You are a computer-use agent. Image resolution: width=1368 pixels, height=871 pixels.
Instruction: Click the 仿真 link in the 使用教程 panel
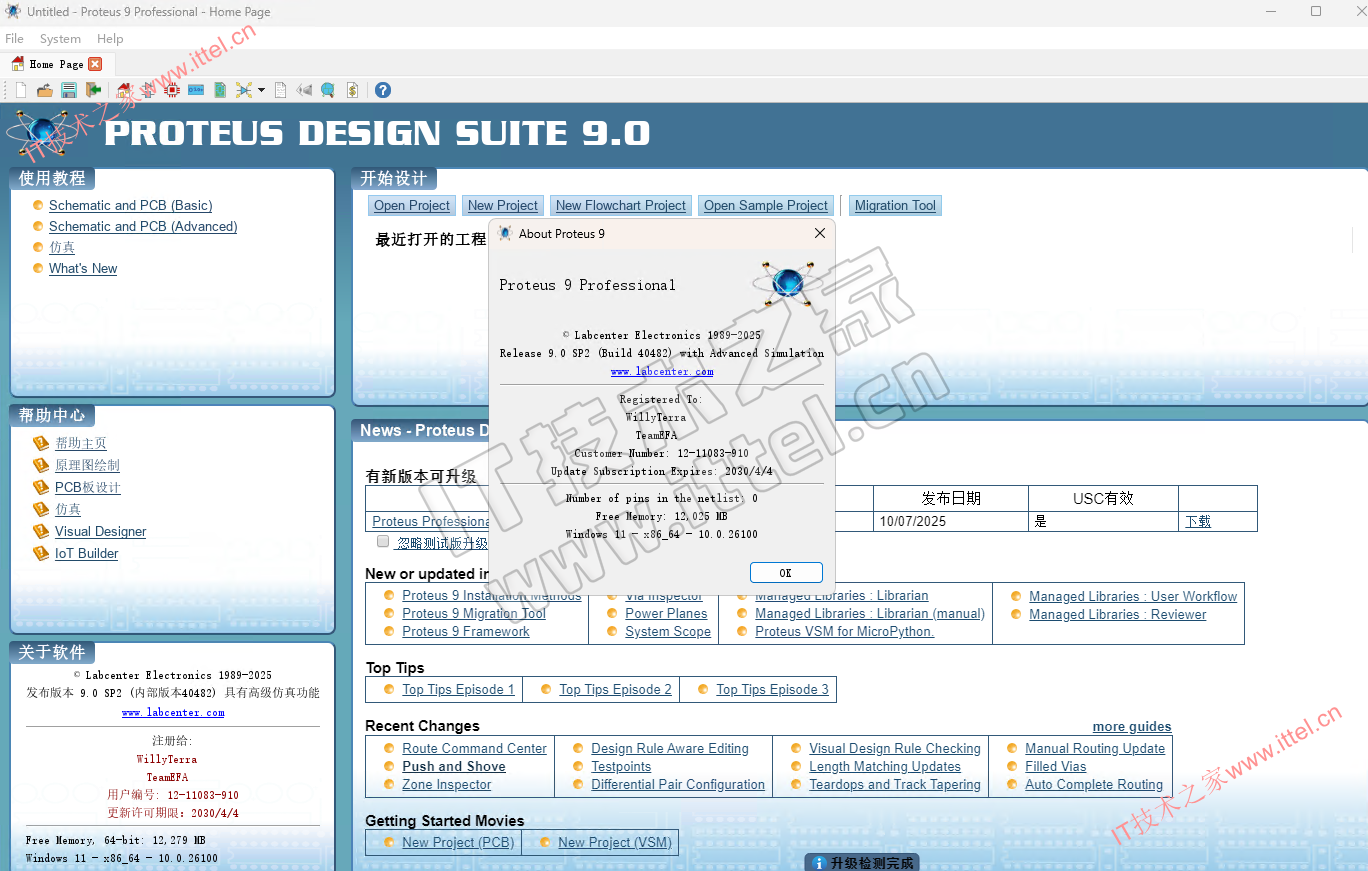62,248
